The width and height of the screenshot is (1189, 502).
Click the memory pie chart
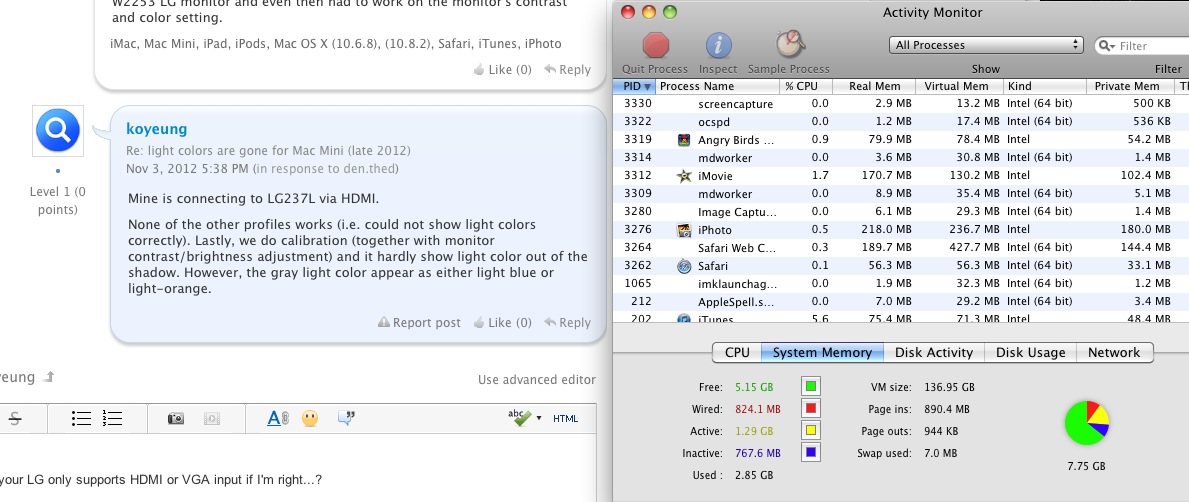tap(1087, 423)
